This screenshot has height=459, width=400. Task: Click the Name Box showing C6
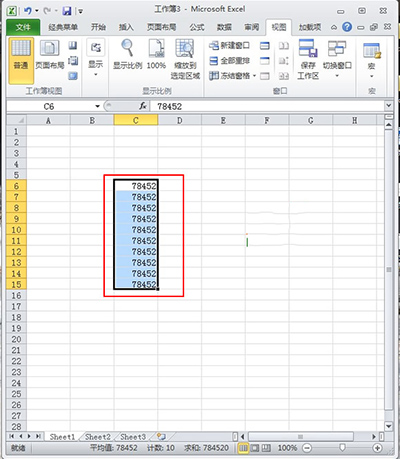[49, 106]
